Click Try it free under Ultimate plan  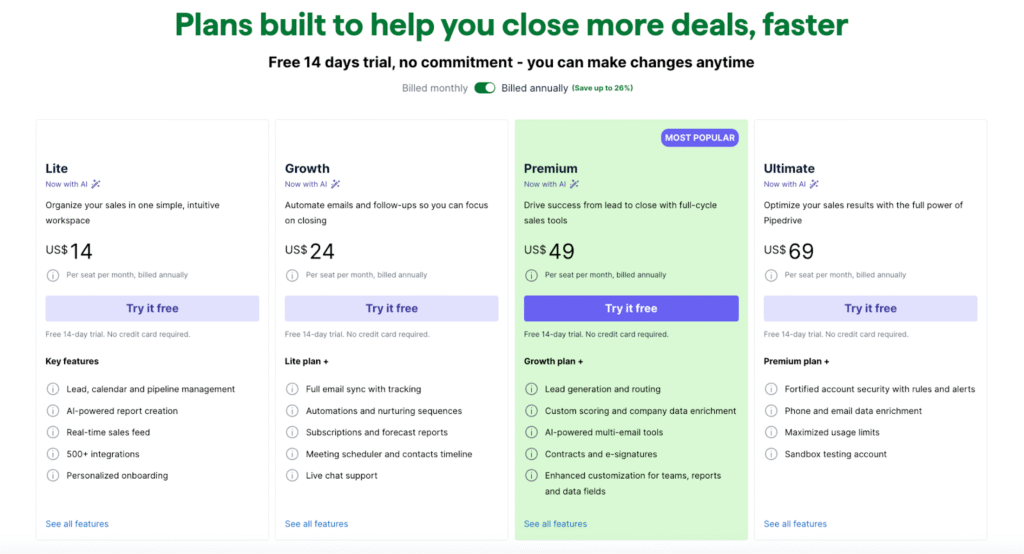point(870,308)
